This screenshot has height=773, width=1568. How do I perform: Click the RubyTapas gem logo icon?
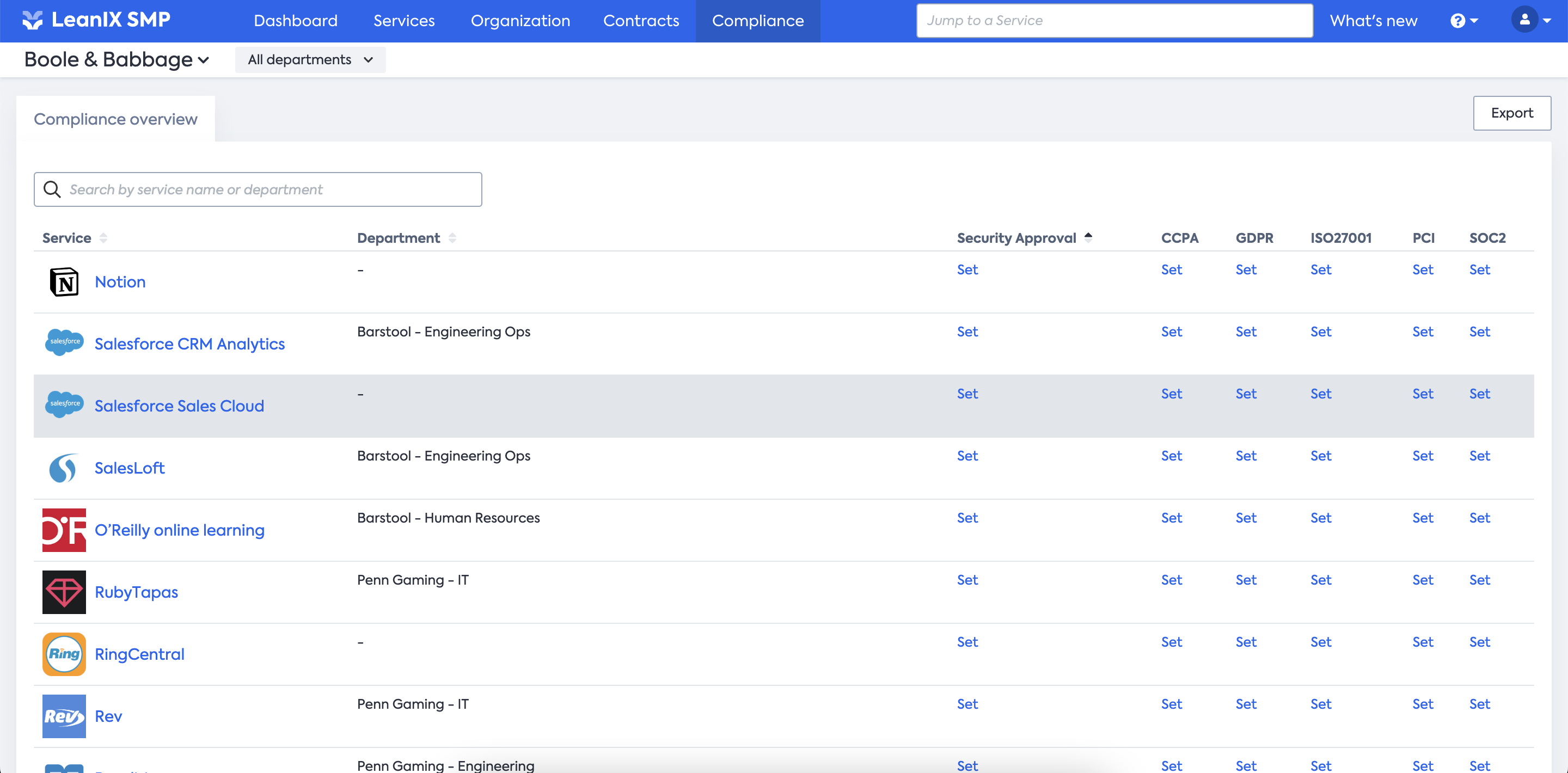[x=64, y=592]
